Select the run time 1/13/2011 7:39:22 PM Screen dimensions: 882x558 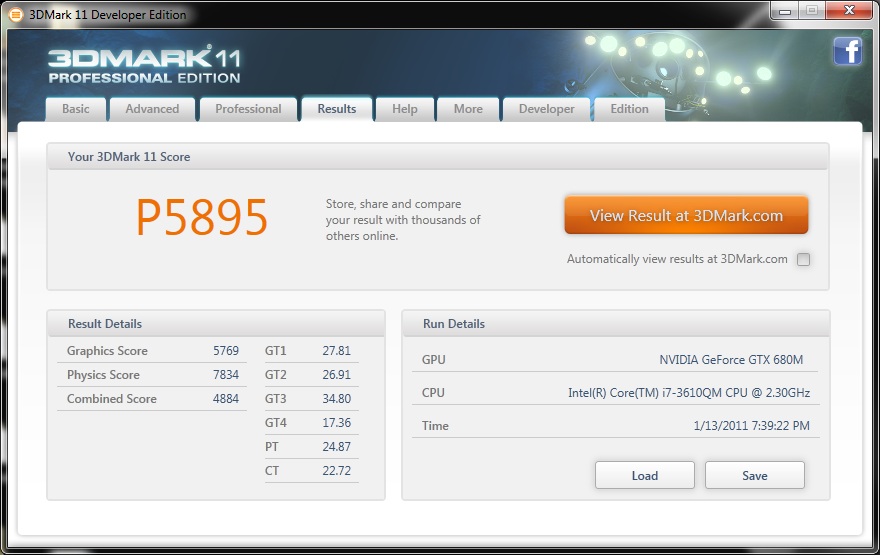(752, 426)
